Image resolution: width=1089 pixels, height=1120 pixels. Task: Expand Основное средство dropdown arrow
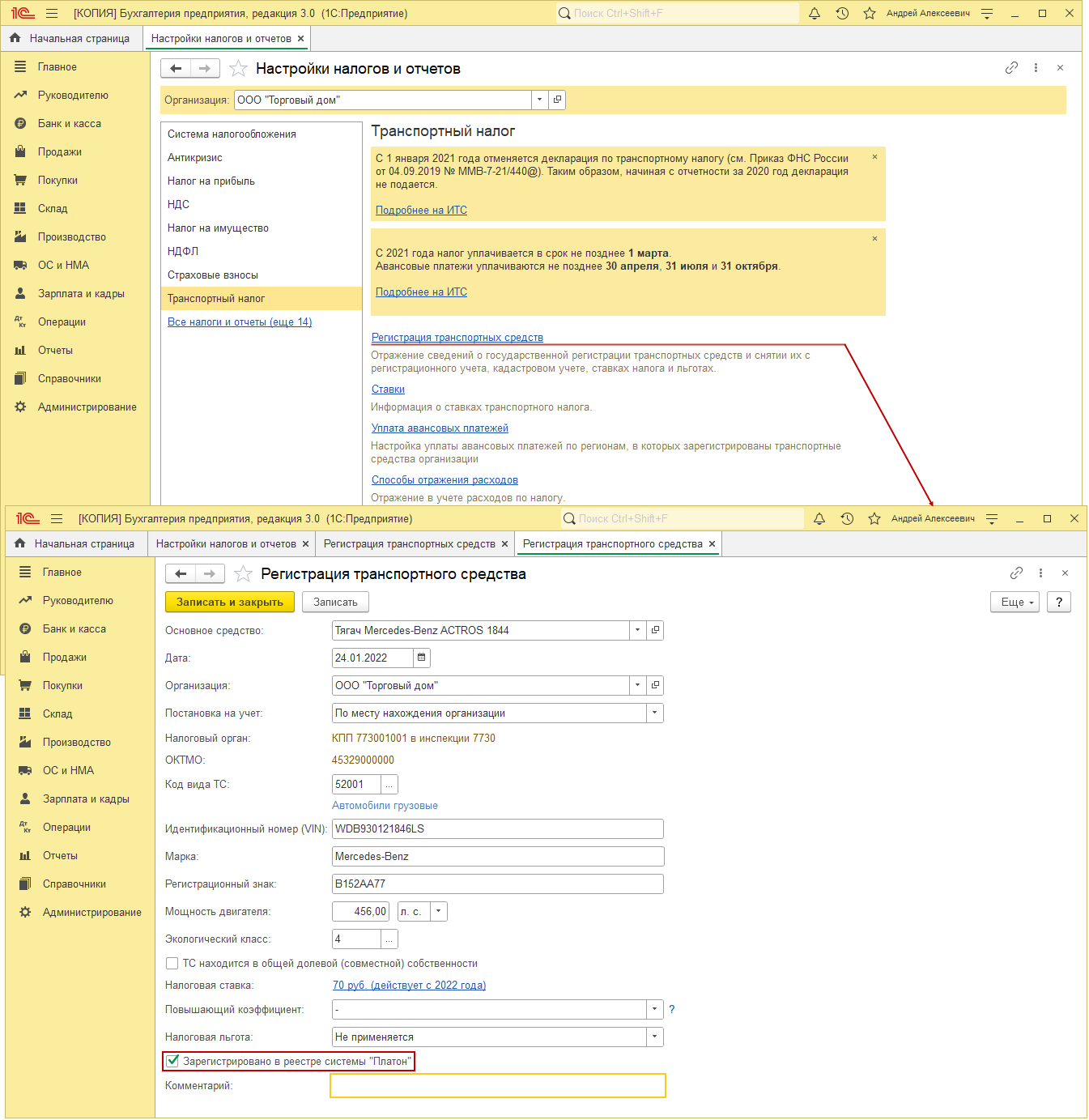tap(638, 630)
